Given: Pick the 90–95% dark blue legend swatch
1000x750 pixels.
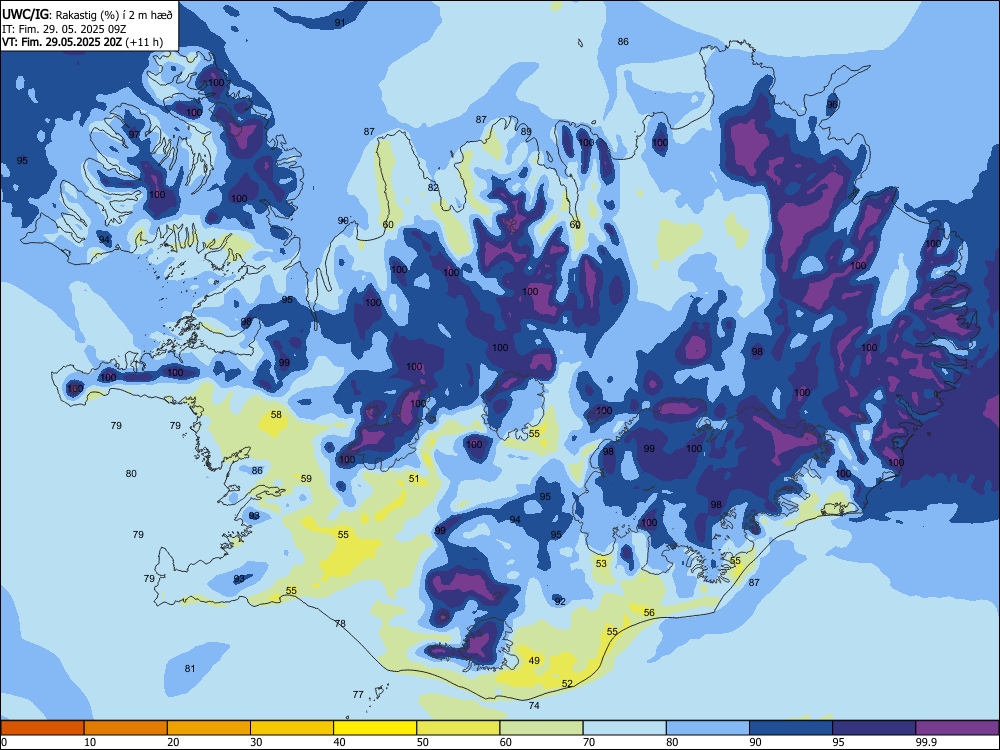Looking at the screenshot, I should coord(791,728).
